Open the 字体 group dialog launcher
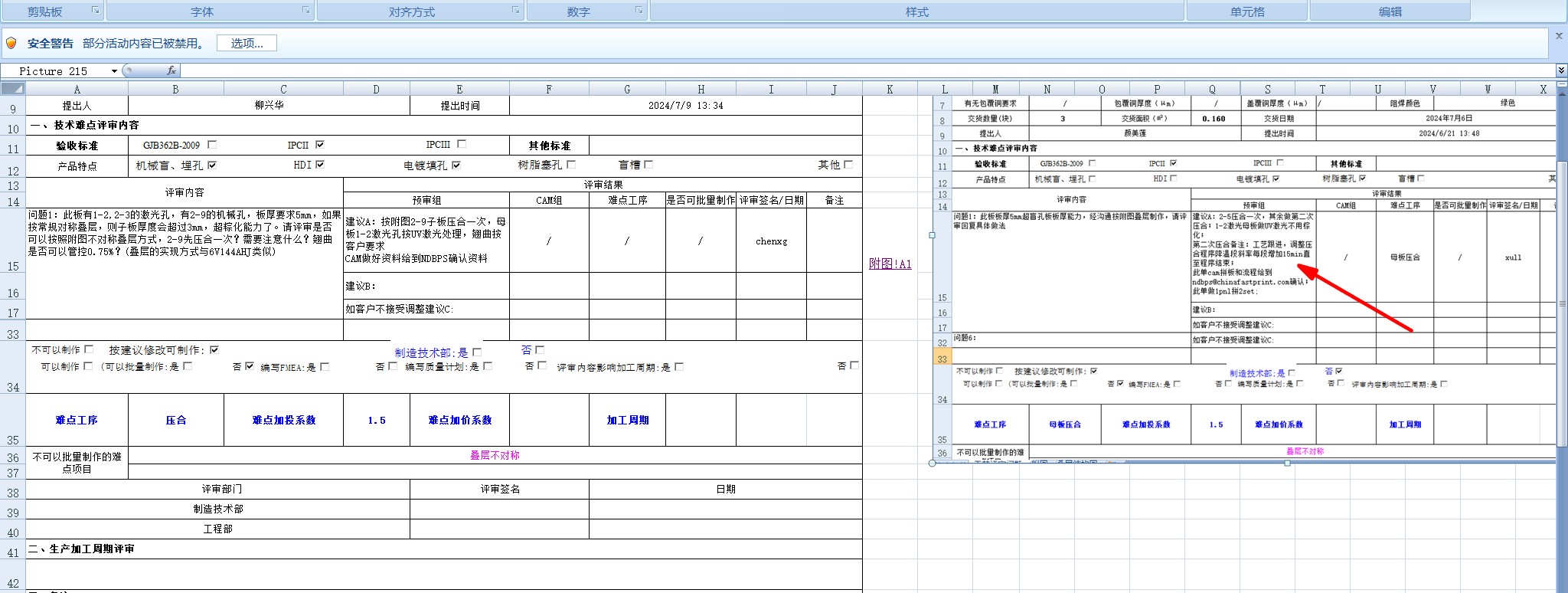1568x593 pixels. point(305,11)
